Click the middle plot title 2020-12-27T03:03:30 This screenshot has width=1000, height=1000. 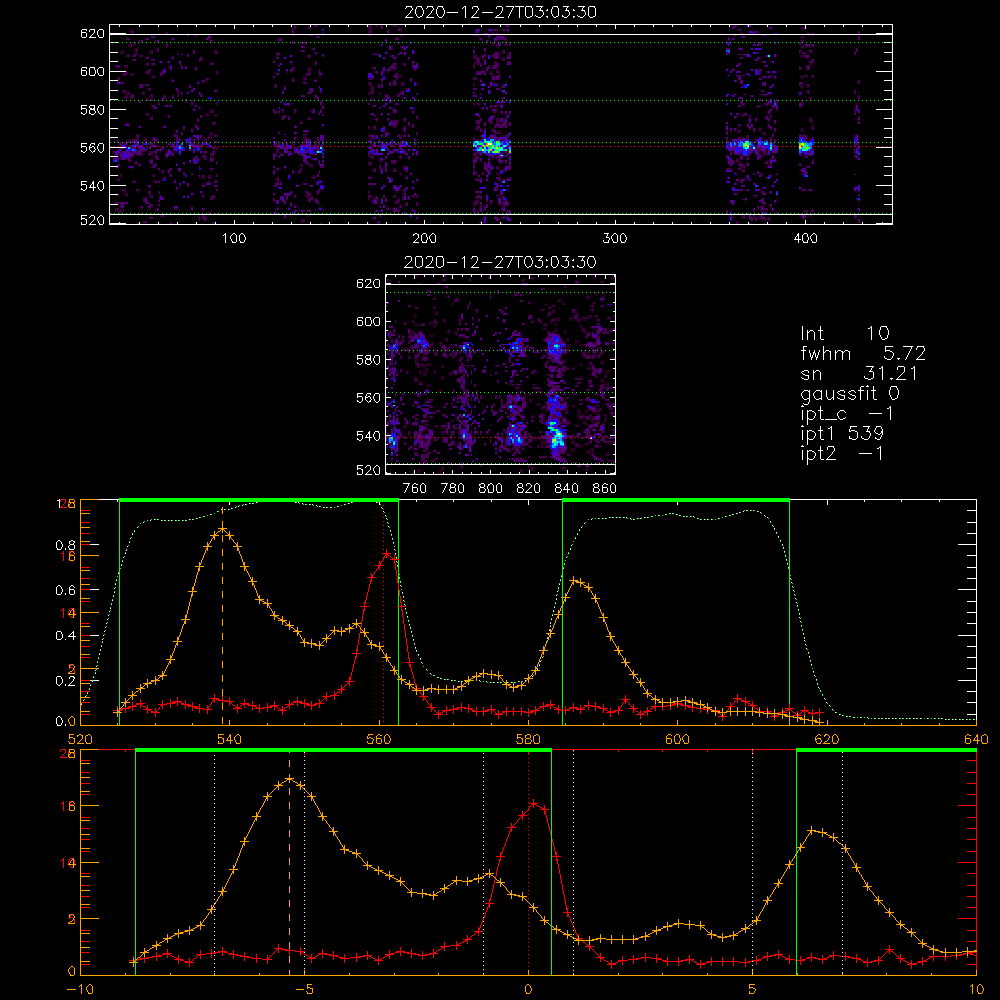[x=500, y=262]
